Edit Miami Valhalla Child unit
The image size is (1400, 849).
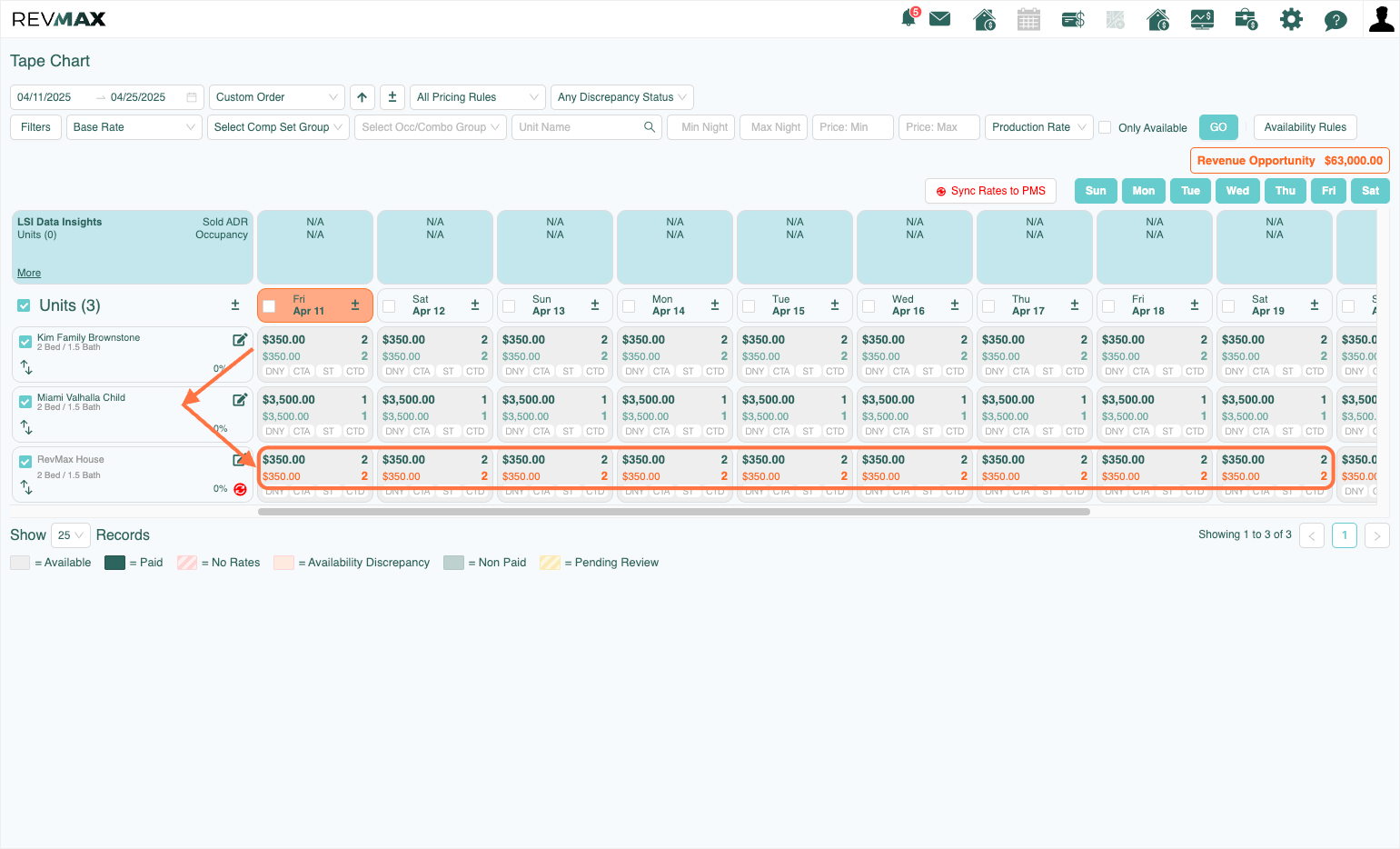click(x=240, y=400)
